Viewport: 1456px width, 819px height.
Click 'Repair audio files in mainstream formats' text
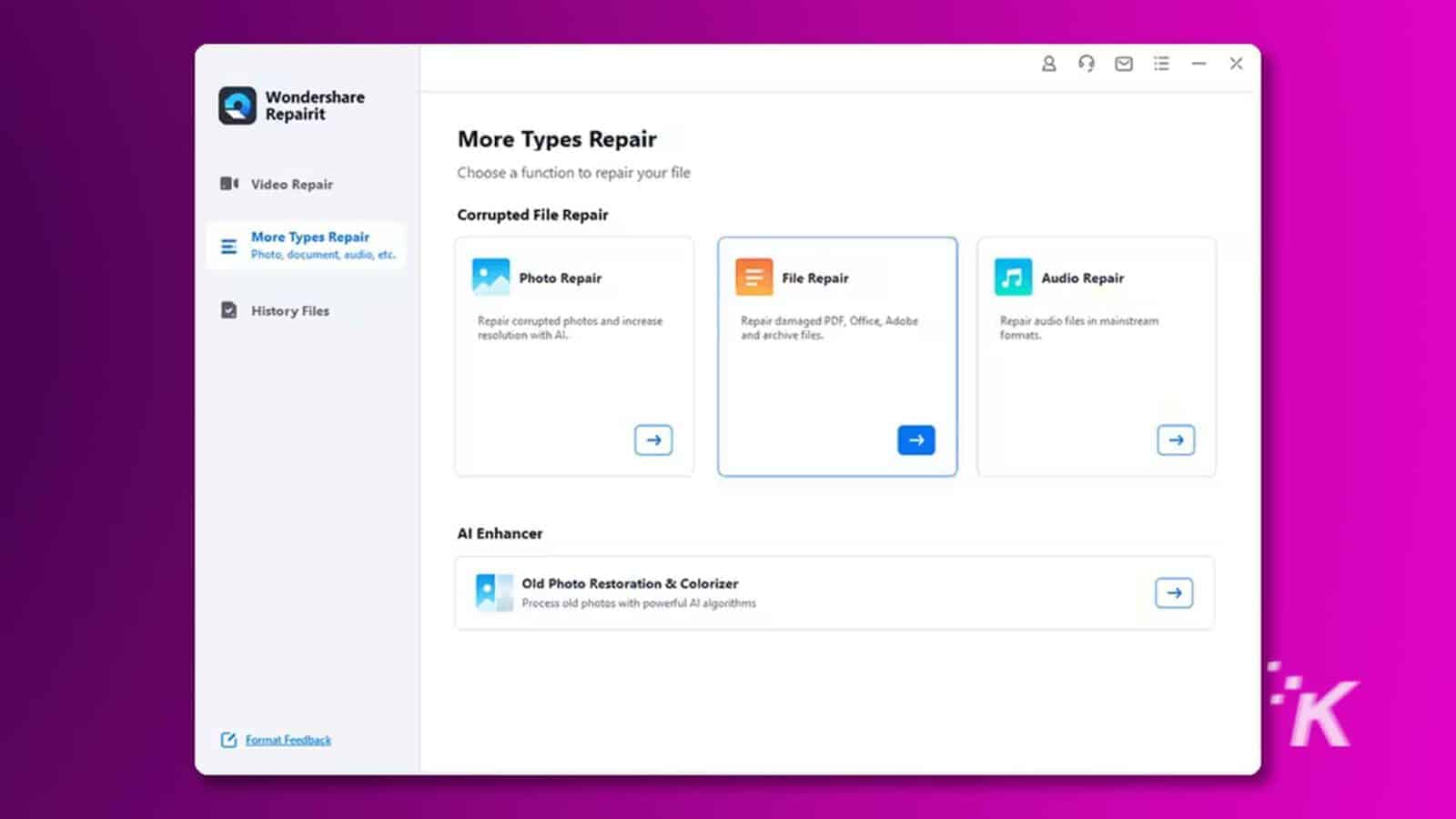pos(1079,328)
